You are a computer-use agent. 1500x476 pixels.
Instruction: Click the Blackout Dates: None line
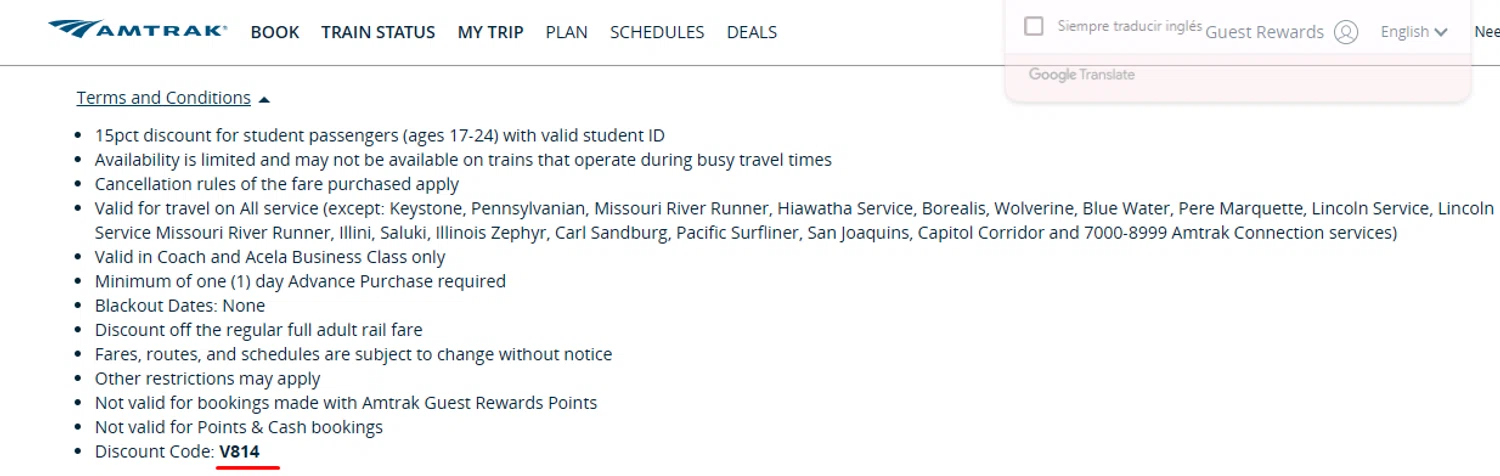pos(180,306)
